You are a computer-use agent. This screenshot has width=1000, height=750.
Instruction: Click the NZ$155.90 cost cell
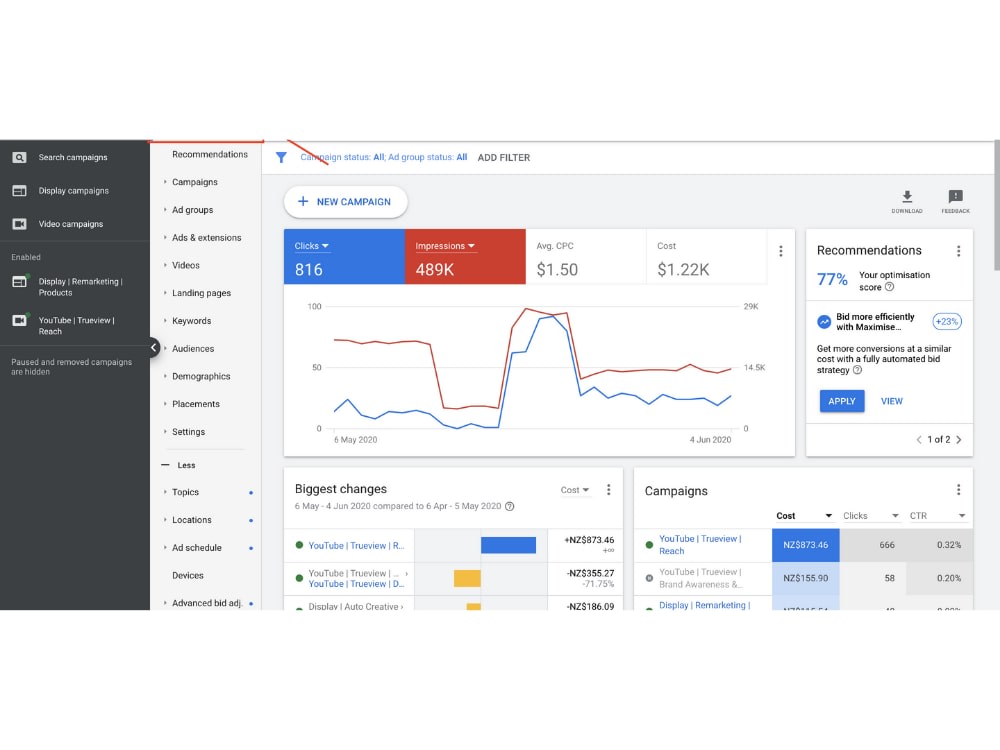805,578
